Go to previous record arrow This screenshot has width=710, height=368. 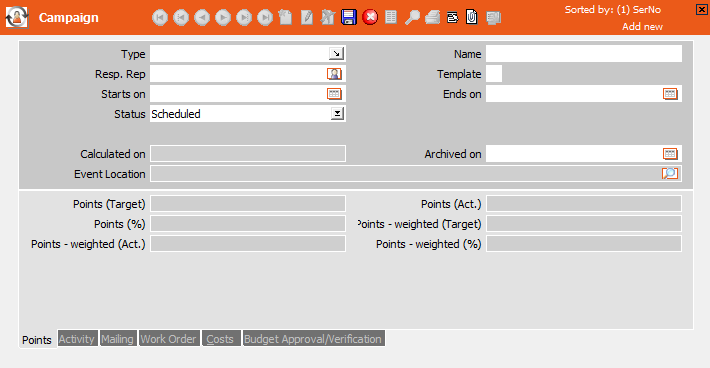[x=202, y=18]
